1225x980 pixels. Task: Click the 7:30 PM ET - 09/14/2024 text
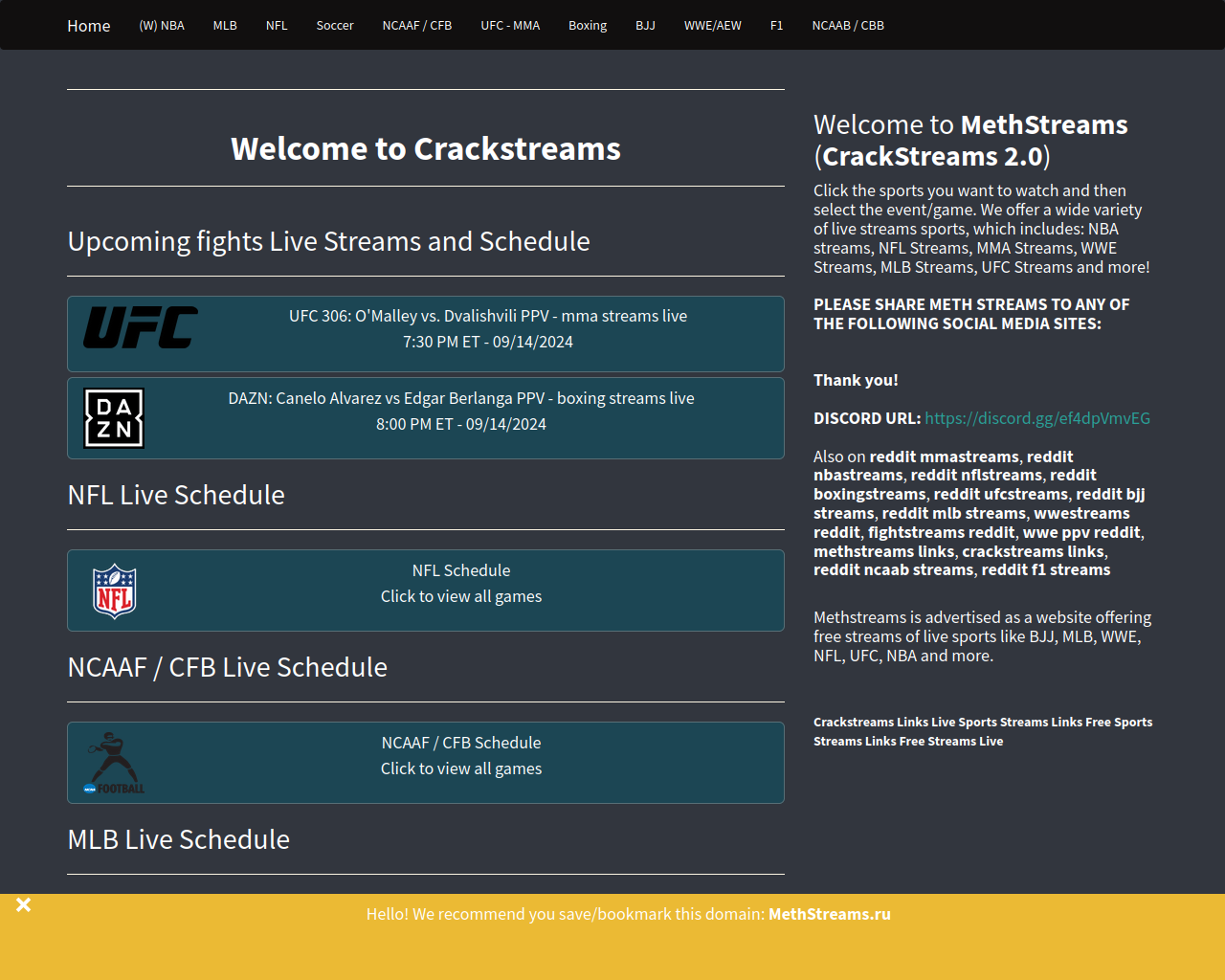(488, 342)
